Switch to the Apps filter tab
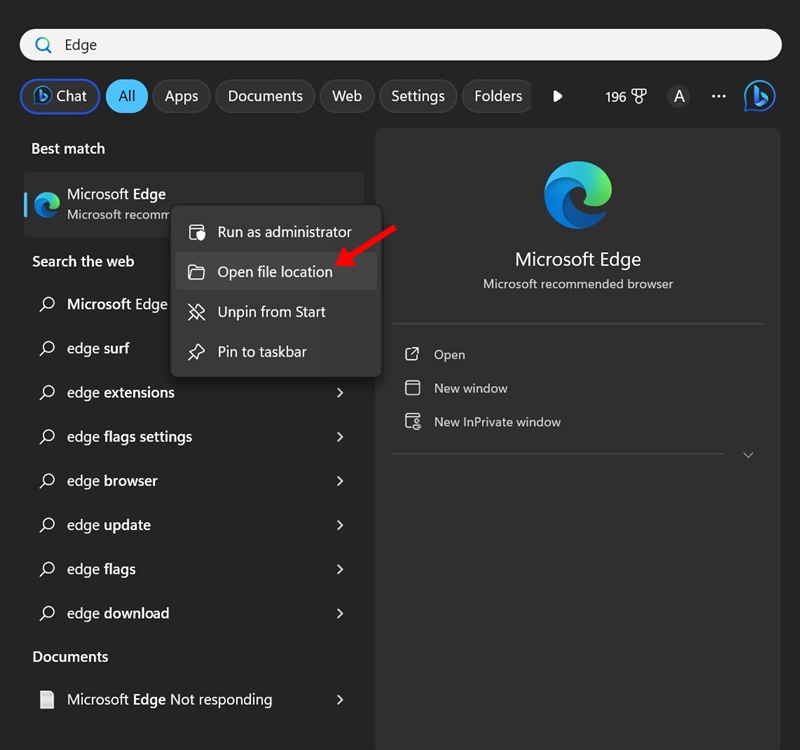The image size is (800, 750). tap(181, 96)
